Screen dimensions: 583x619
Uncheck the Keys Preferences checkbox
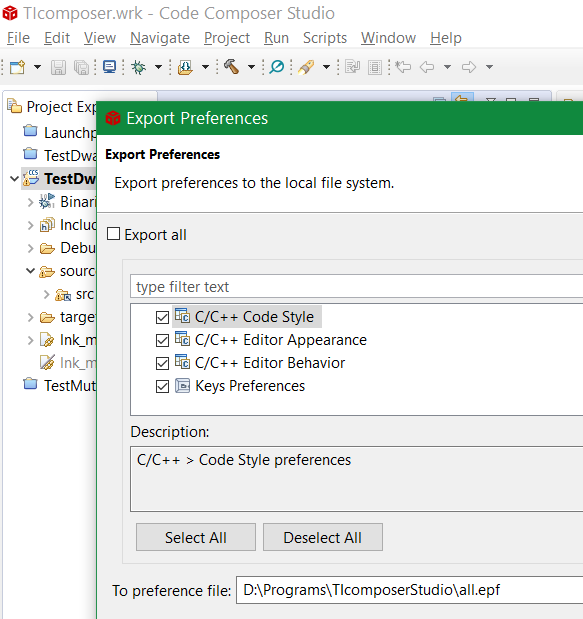point(162,386)
